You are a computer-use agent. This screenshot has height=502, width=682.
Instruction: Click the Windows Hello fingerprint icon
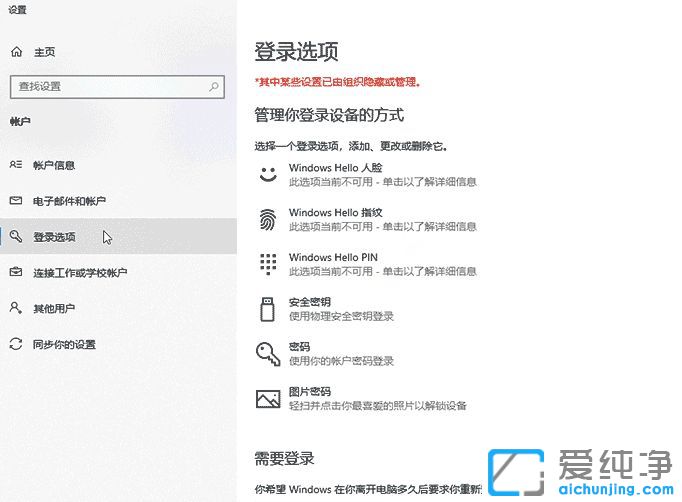[x=267, y=219]
